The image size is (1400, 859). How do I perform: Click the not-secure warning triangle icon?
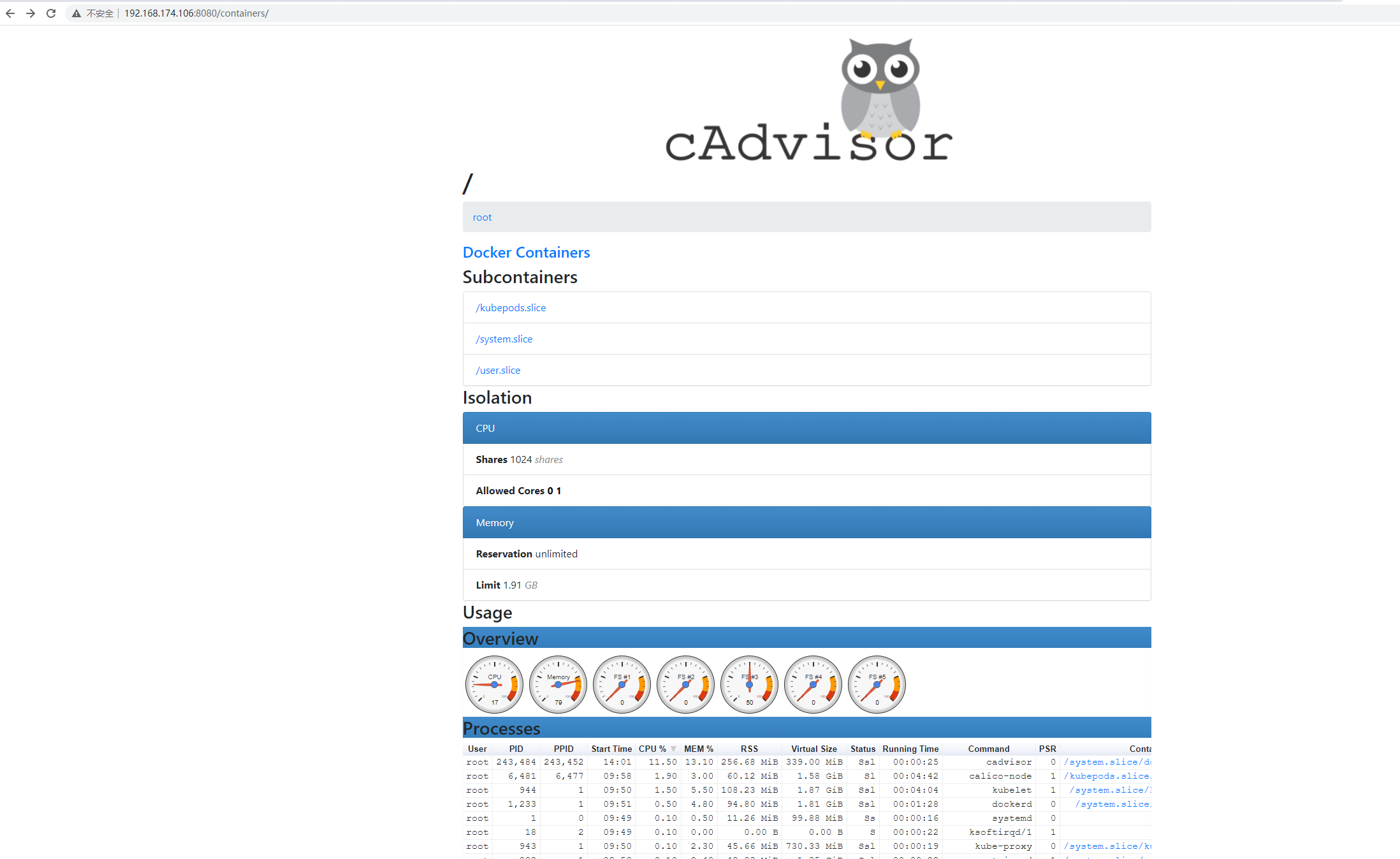click(77, 13)
